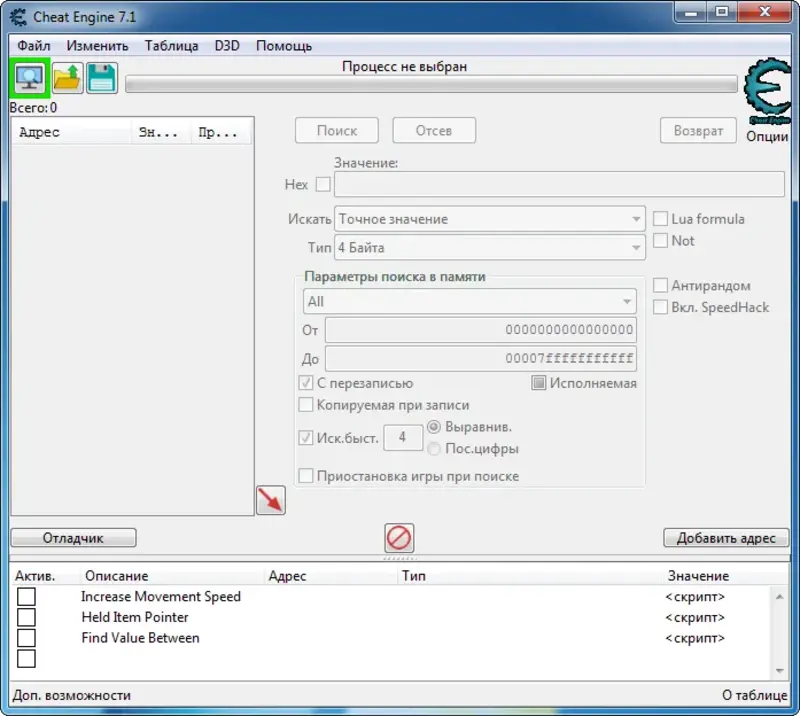Open the 4 Байта value type dropdown

[x=490, y=247]
